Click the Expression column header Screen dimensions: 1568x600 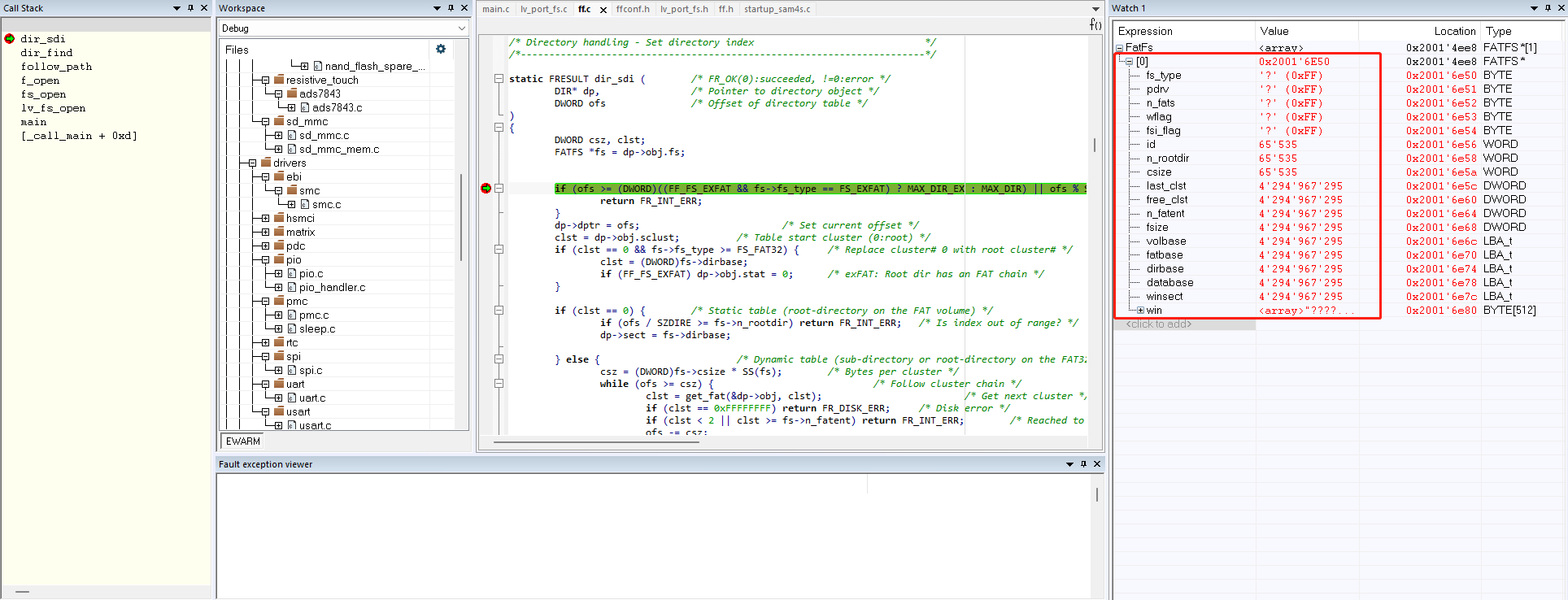[1185, 31]
